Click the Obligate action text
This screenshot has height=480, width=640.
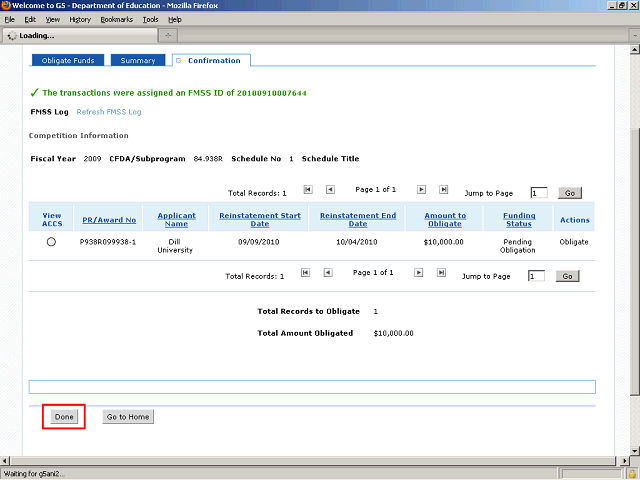[574, 242]
